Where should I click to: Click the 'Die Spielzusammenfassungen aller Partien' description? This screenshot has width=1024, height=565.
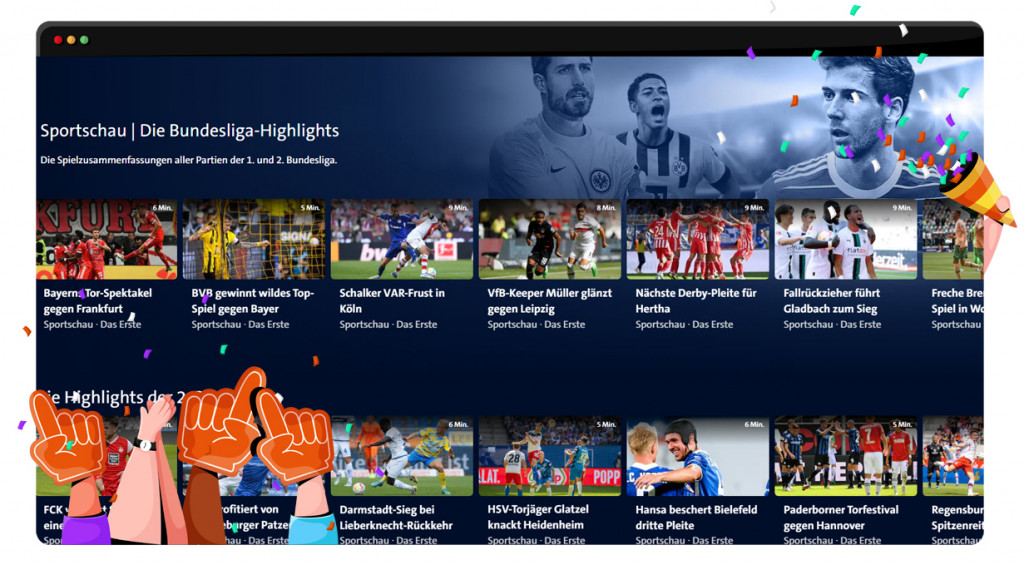(189, 160)
